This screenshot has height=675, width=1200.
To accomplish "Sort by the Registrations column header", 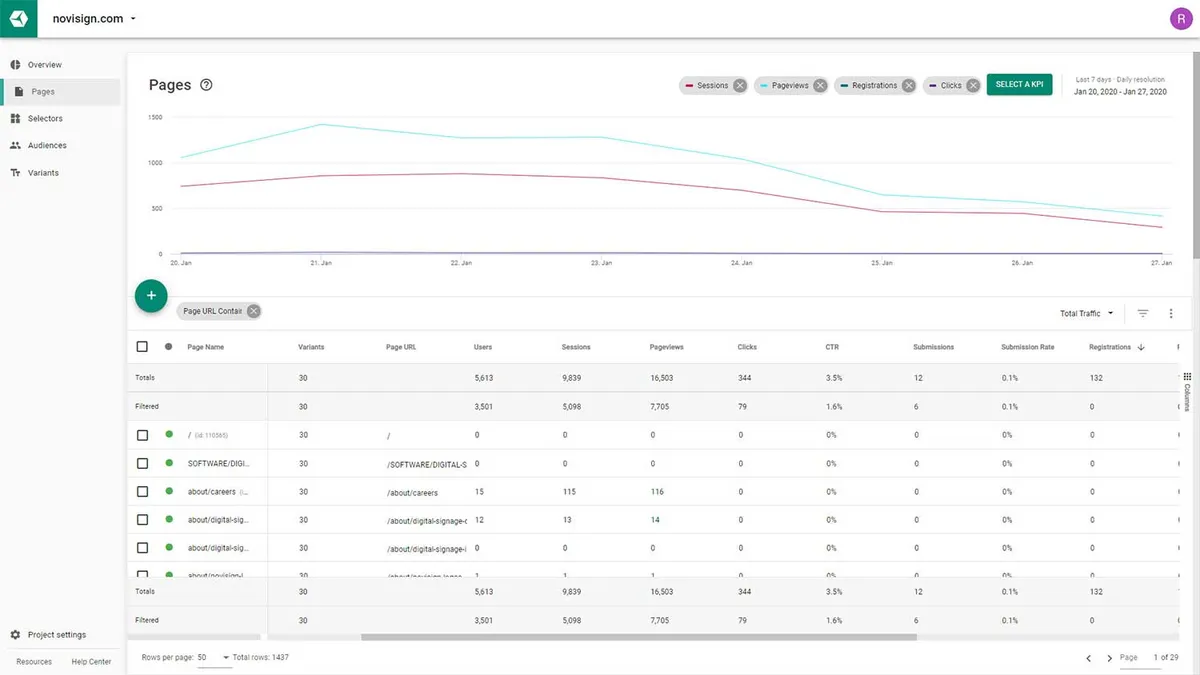I will (1111, 347).
